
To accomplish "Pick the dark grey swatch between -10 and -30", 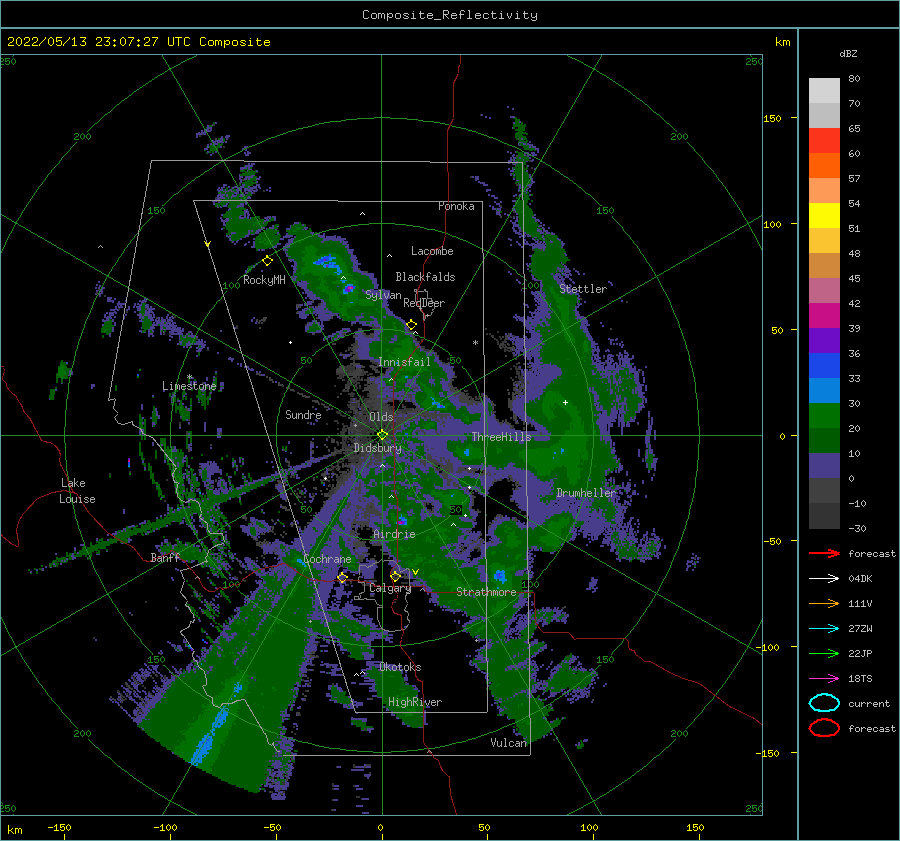I will point(824,516).
